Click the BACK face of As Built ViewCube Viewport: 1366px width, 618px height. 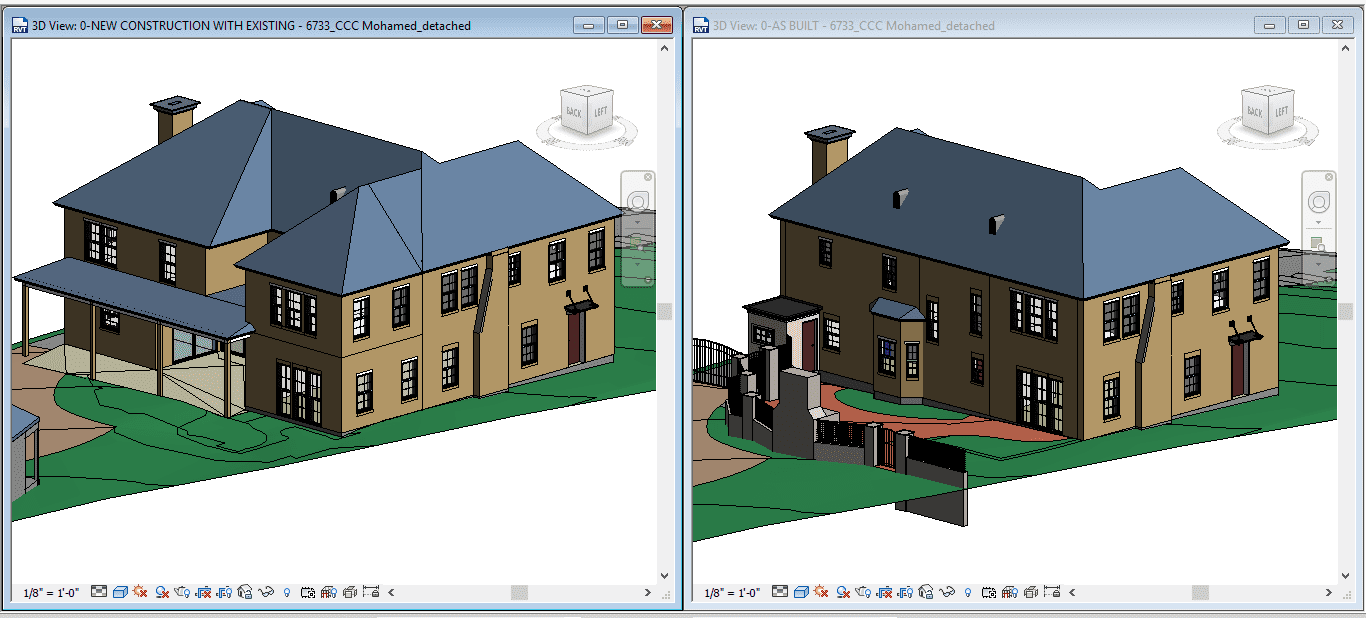coord(1254,112)
